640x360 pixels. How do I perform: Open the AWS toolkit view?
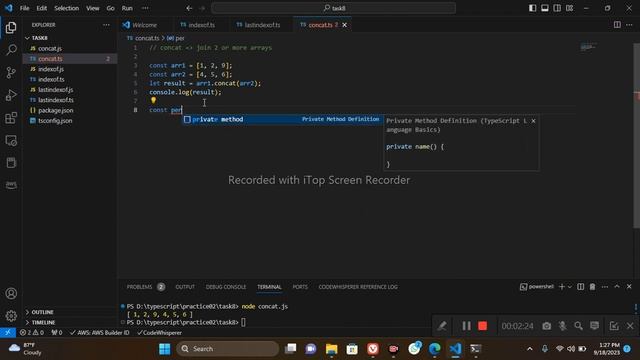pyautogui.click(x=11, y=185)
